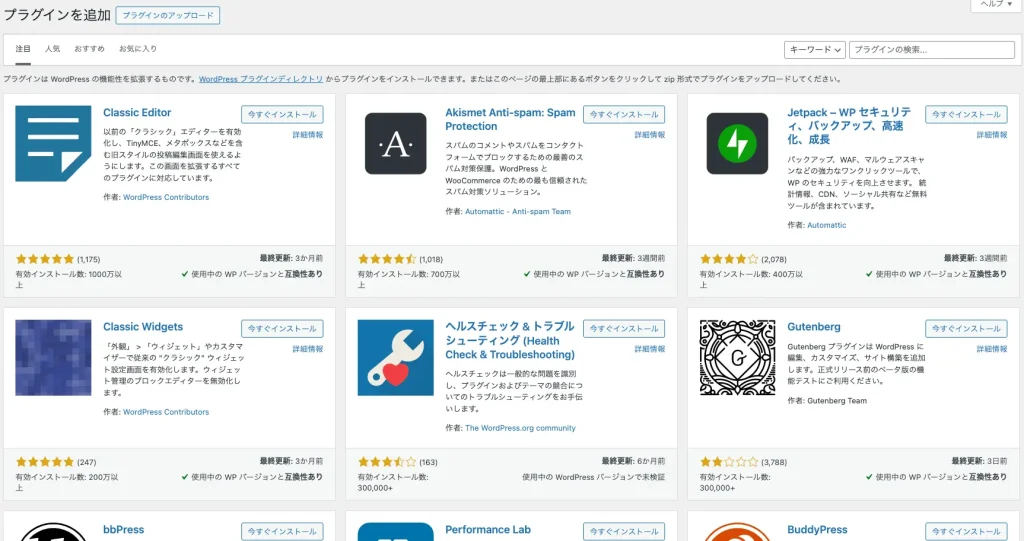Image resolution: width=1024 pixels, height=541 pixels.
Task: Click WordPress Contributors author of Classic Editor
Action: pyautogui.click(x=166, y=197)
